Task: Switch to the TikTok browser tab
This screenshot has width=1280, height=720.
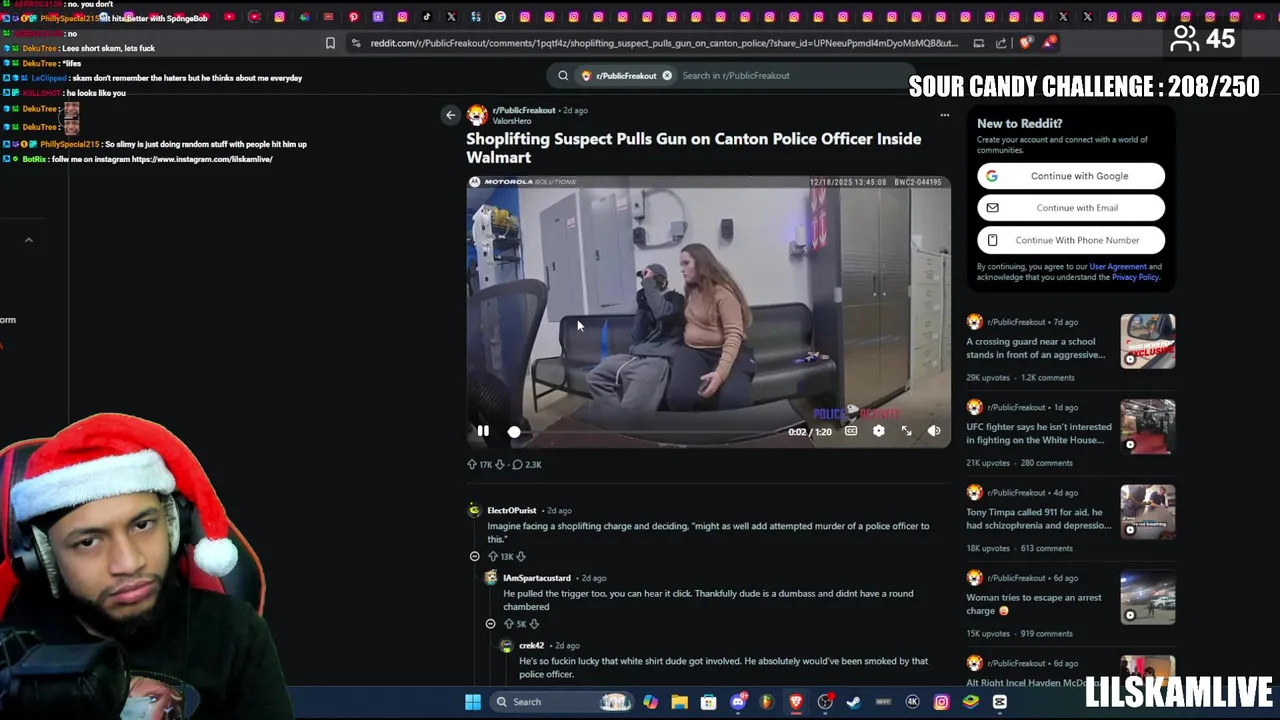Action: click(x=427, y=17)
